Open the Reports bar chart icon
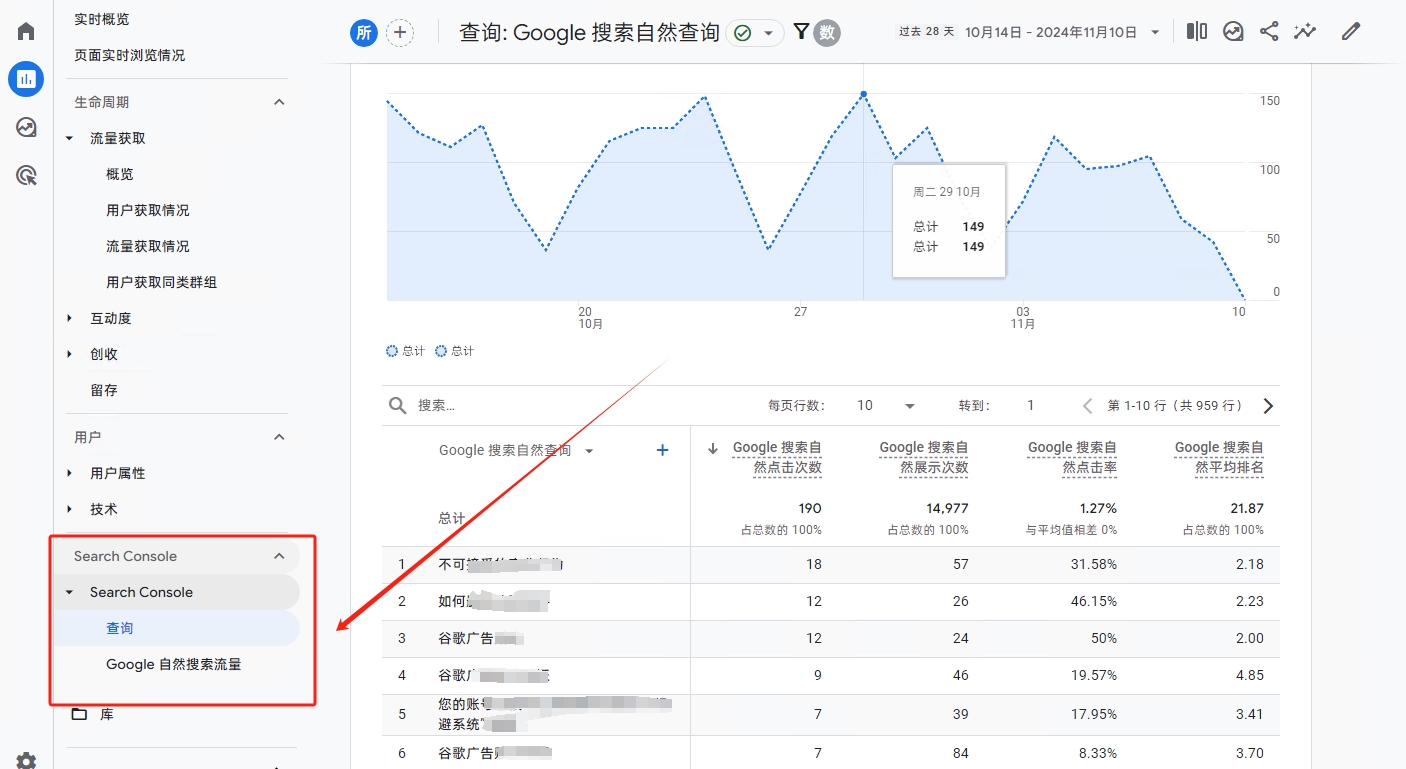The height and width of the screenshot is (769, 1406). [x=26, y=79]
